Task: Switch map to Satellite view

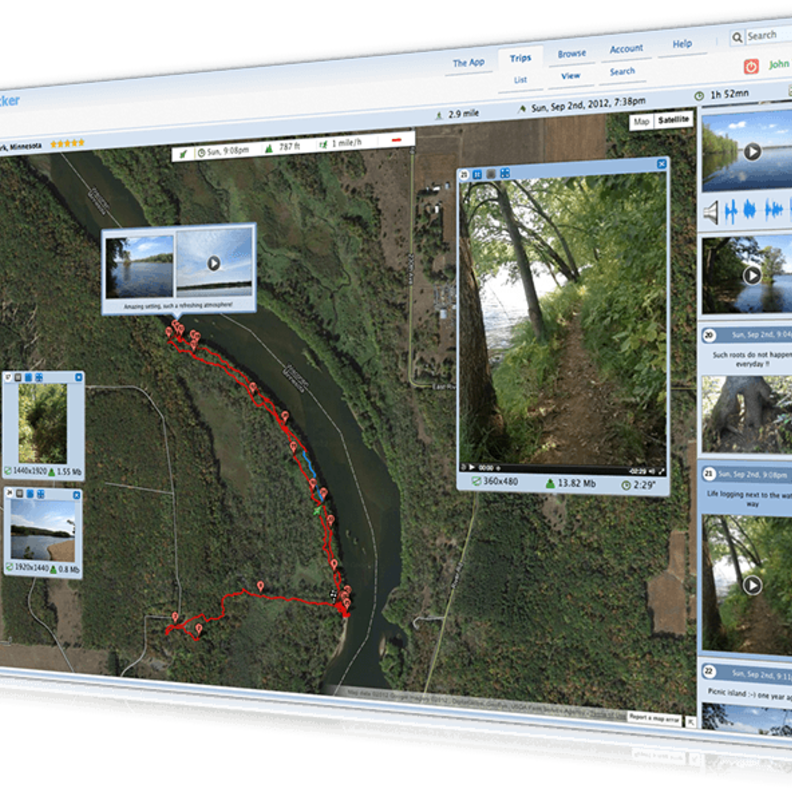Action: [675, 121]
